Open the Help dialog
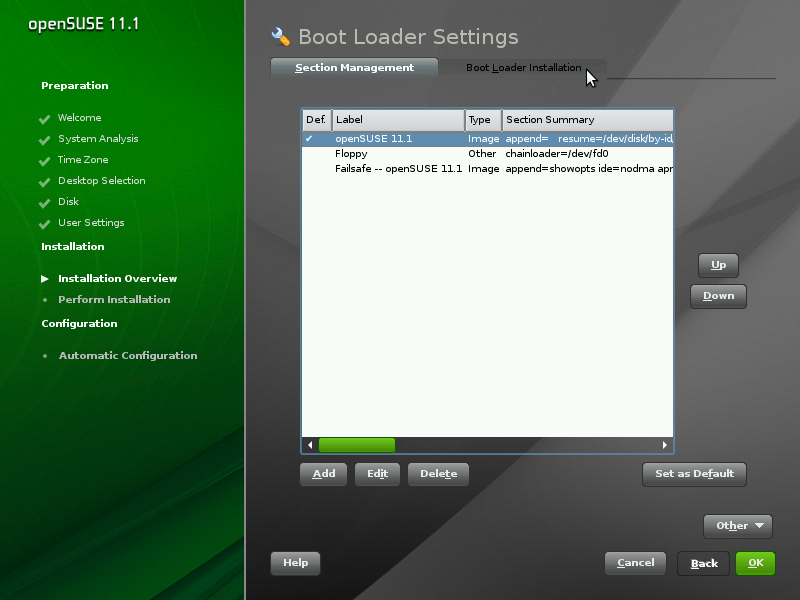This screenshot has width=800, height=600. (x=295, y=563)
